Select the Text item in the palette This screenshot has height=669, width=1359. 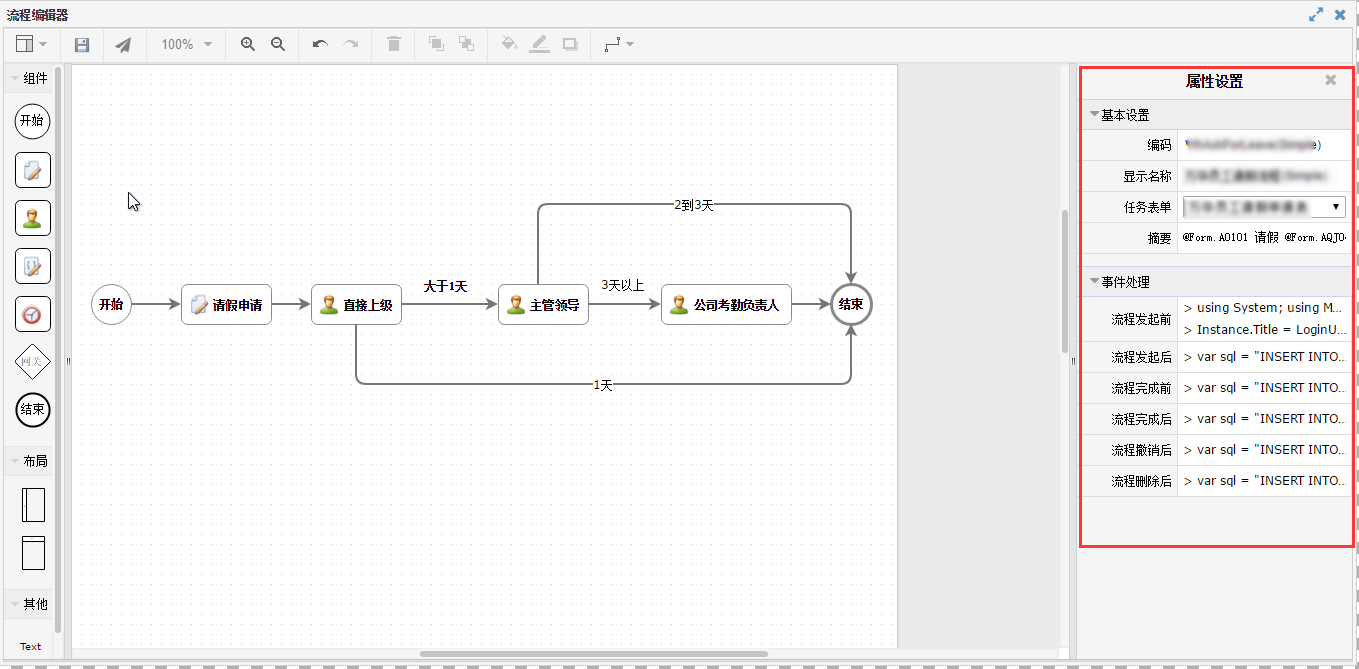coord(31,646)
